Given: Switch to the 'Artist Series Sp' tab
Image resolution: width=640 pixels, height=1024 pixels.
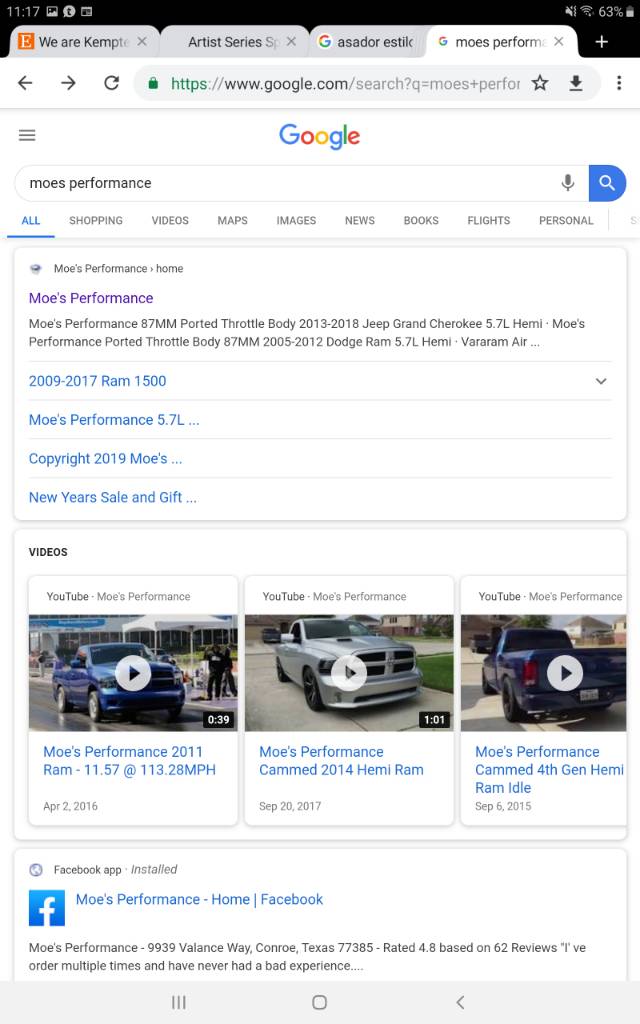Looking at the screenshot, I should pos(235,42).
